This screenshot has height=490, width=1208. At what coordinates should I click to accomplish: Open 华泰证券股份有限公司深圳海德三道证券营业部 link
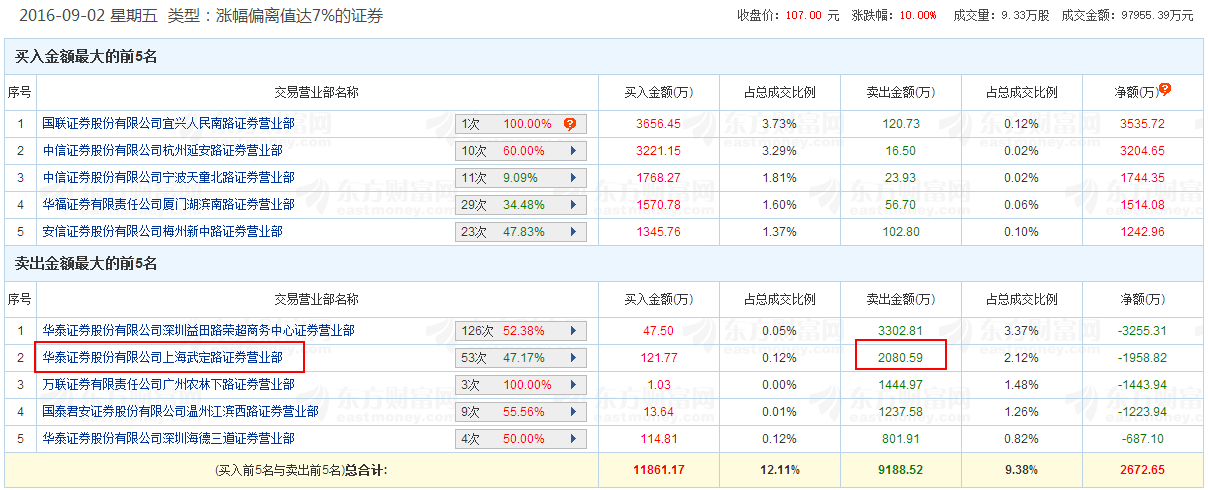click(x=168, y=438)
